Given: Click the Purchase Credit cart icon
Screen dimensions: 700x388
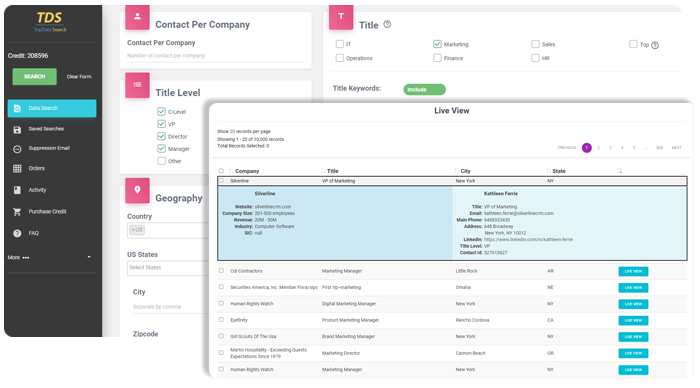Looking at the screenshot, I should [17, 212].
